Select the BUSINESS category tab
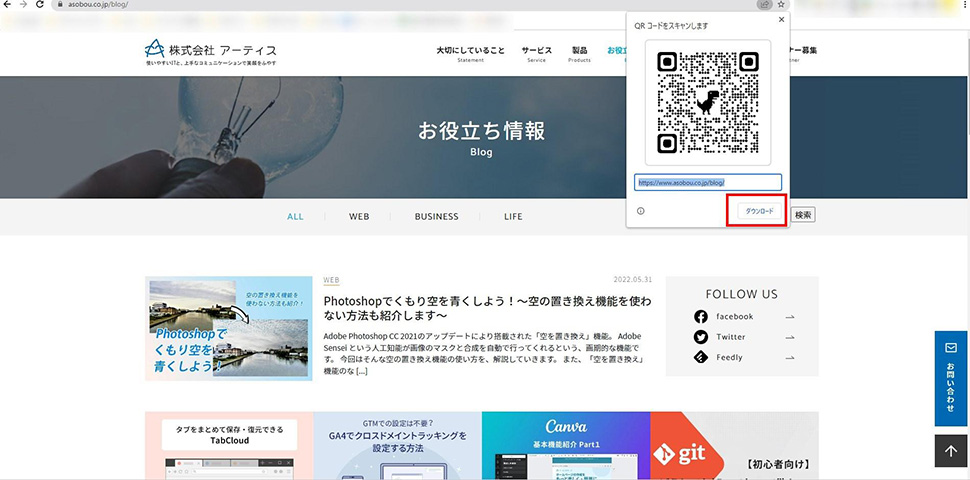The width and height of the screenshot is (970, 480). [437, 216]
